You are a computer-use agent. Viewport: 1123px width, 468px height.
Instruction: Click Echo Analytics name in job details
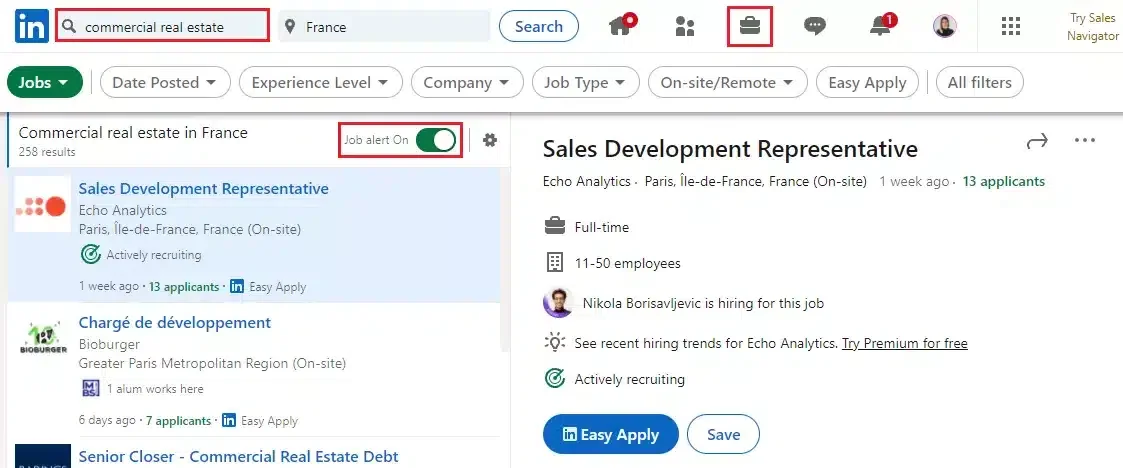587,181
